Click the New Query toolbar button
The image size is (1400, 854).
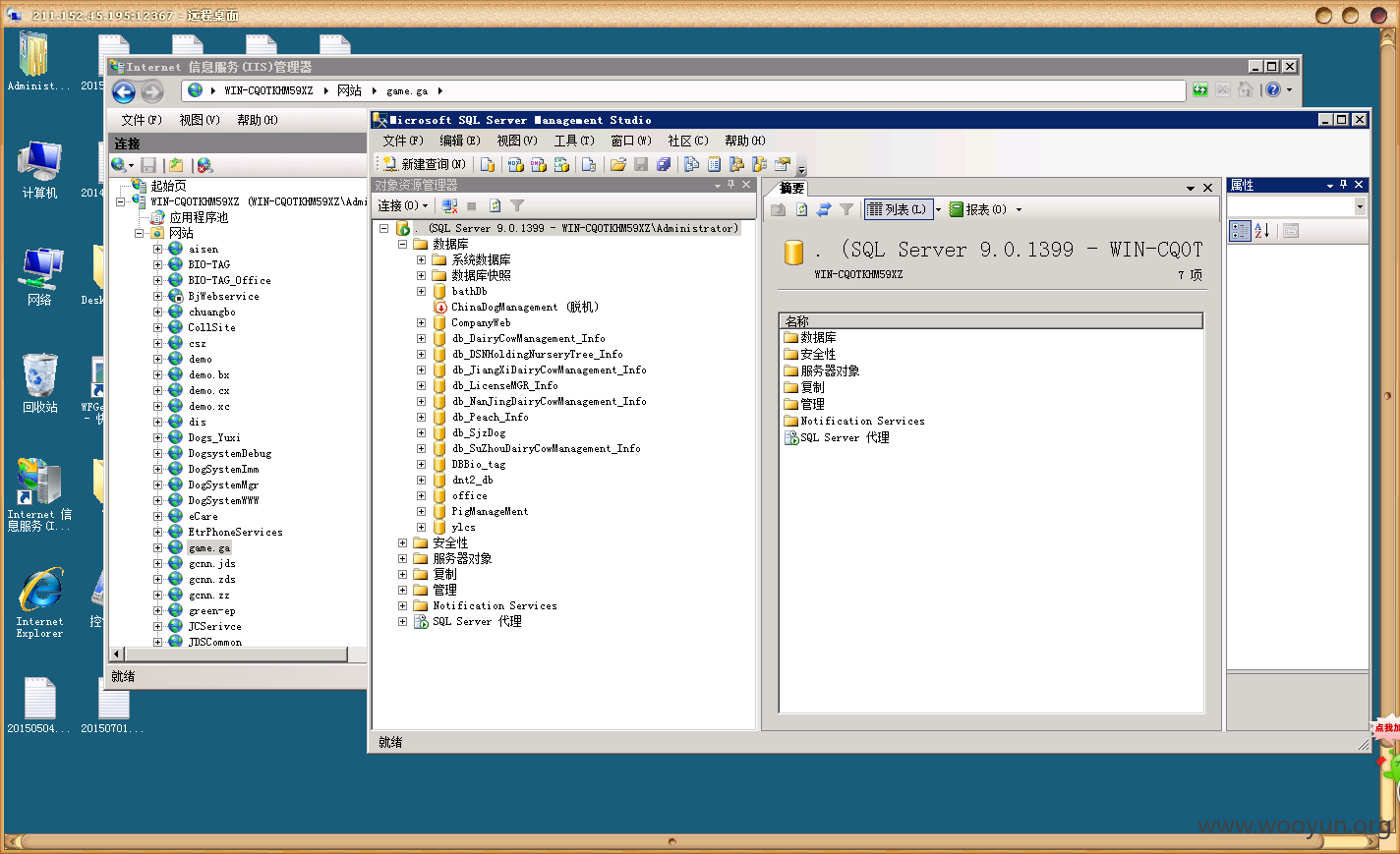click(x=424, y=164)
